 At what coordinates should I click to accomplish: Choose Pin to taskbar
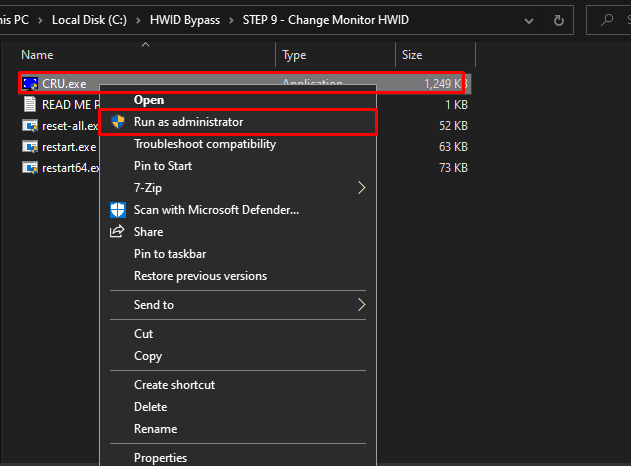click(238, 254)
